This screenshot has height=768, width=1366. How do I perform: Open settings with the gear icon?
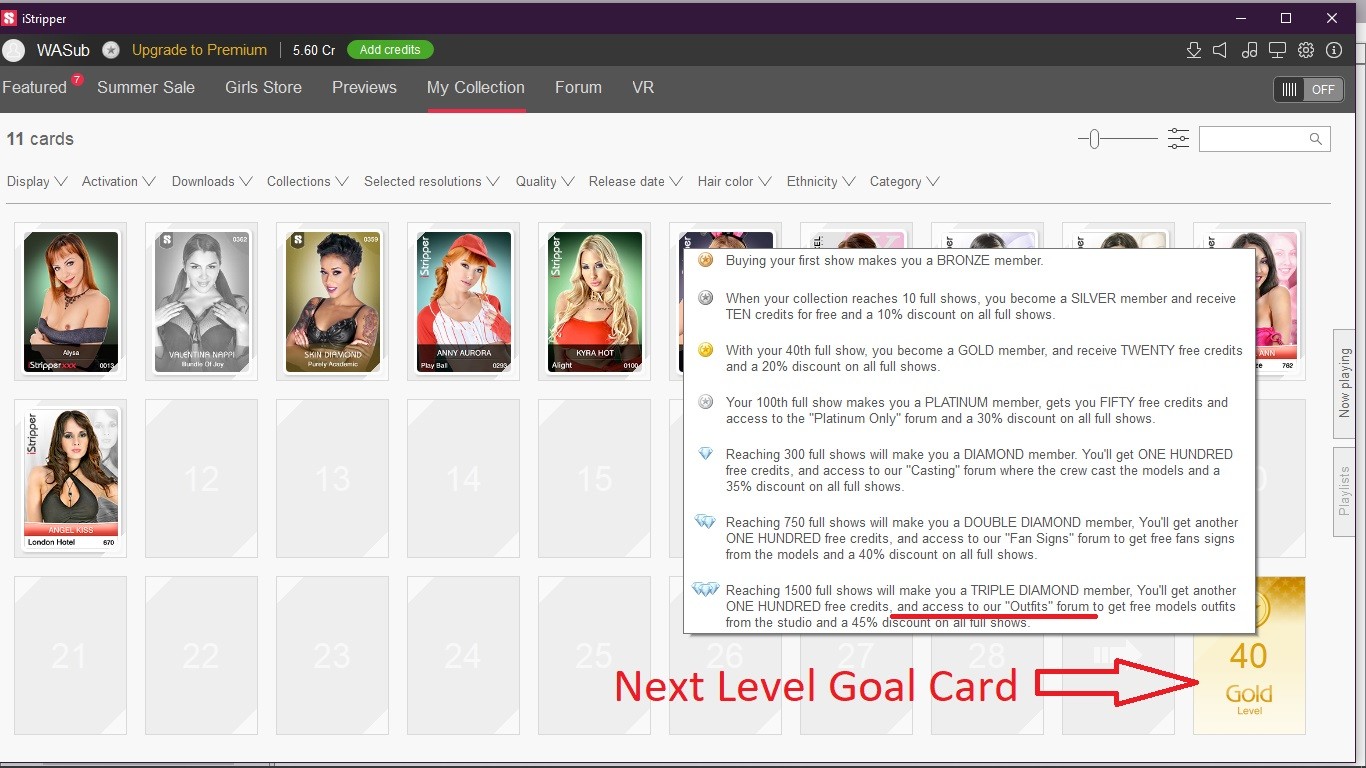pyautogui.click(x=1305, y=50)
